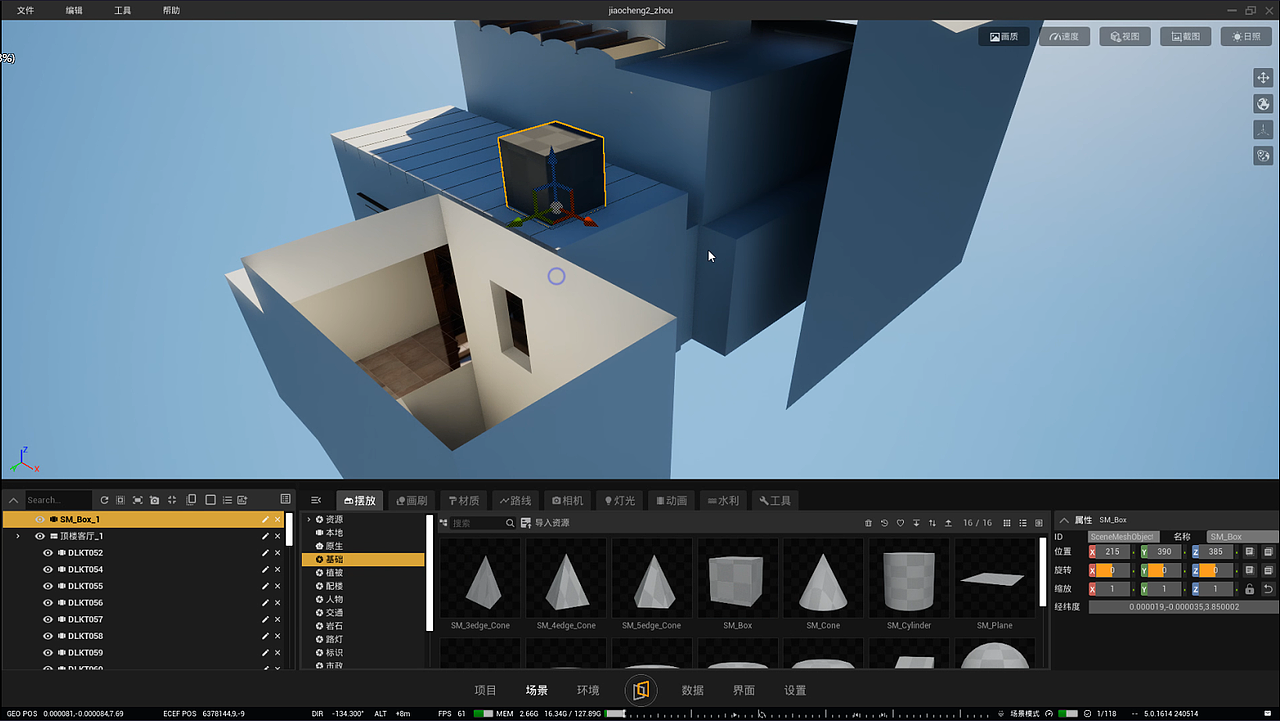Adjust the rotation X slider field
This screenshot has height=721, width=1280.
1113,570
